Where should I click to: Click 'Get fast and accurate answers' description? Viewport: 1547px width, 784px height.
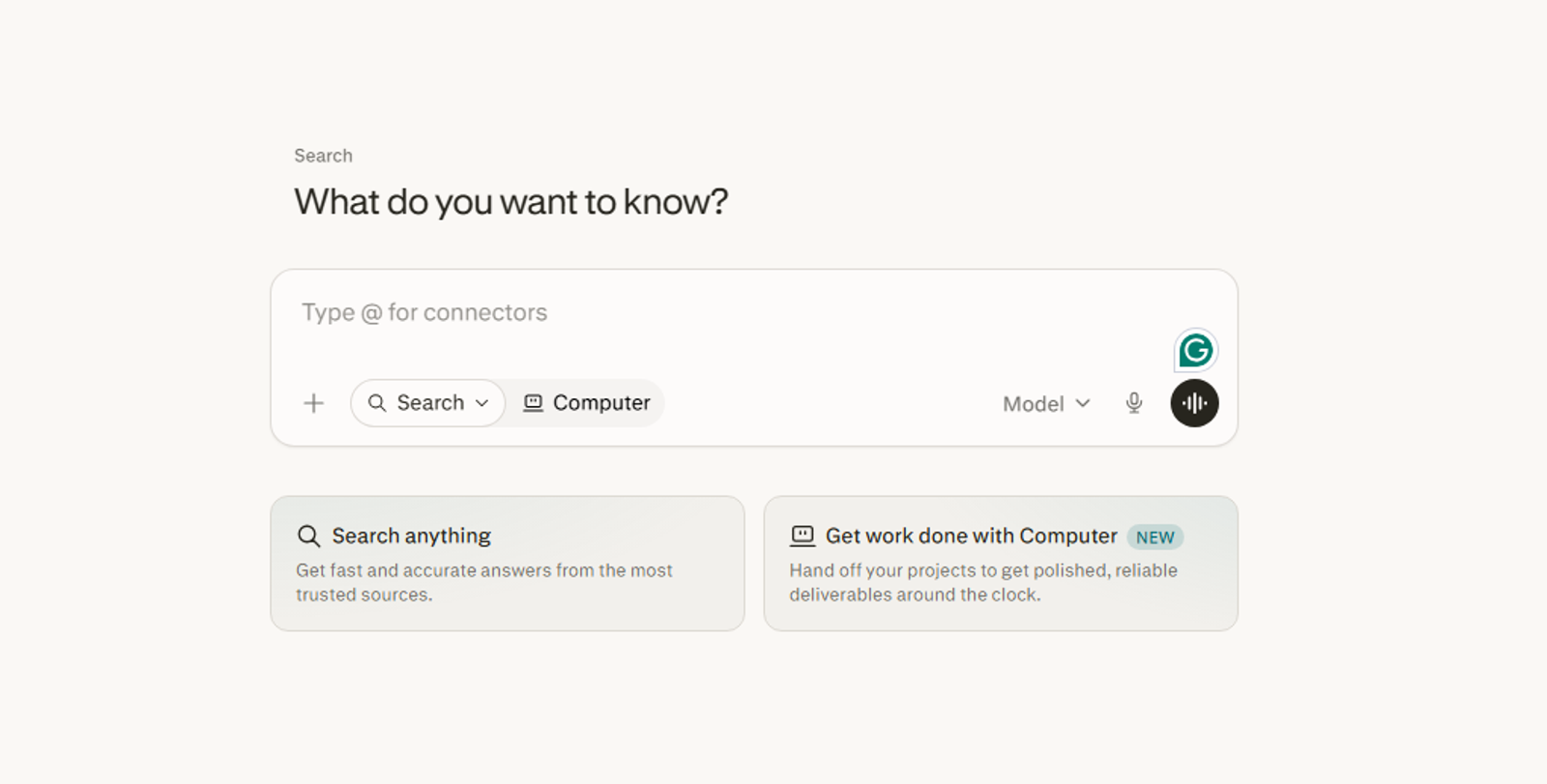click(484, 583)
